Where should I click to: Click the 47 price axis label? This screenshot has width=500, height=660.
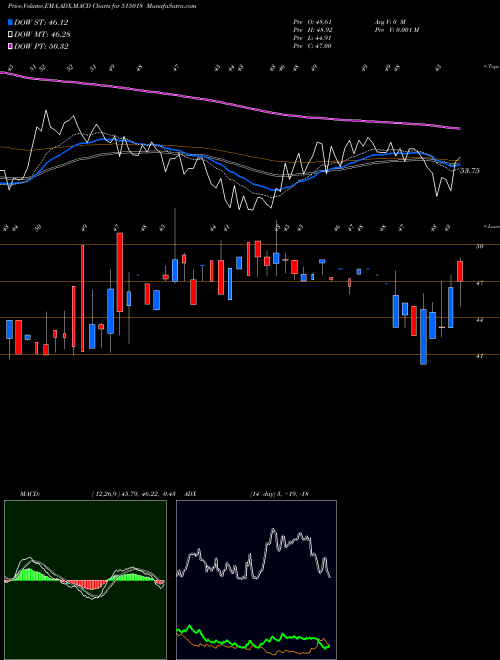tap(479, 283)
